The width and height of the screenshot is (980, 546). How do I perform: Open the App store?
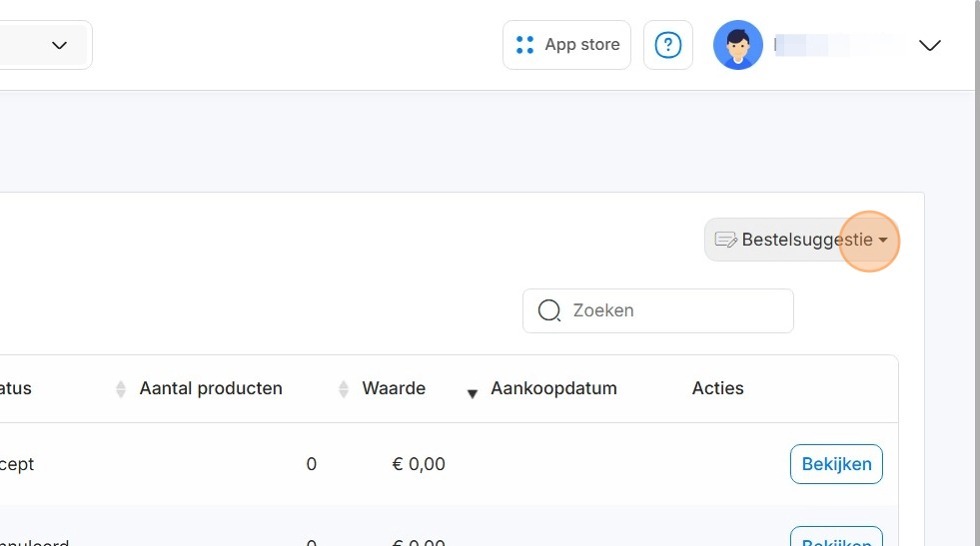coord(567,45)
